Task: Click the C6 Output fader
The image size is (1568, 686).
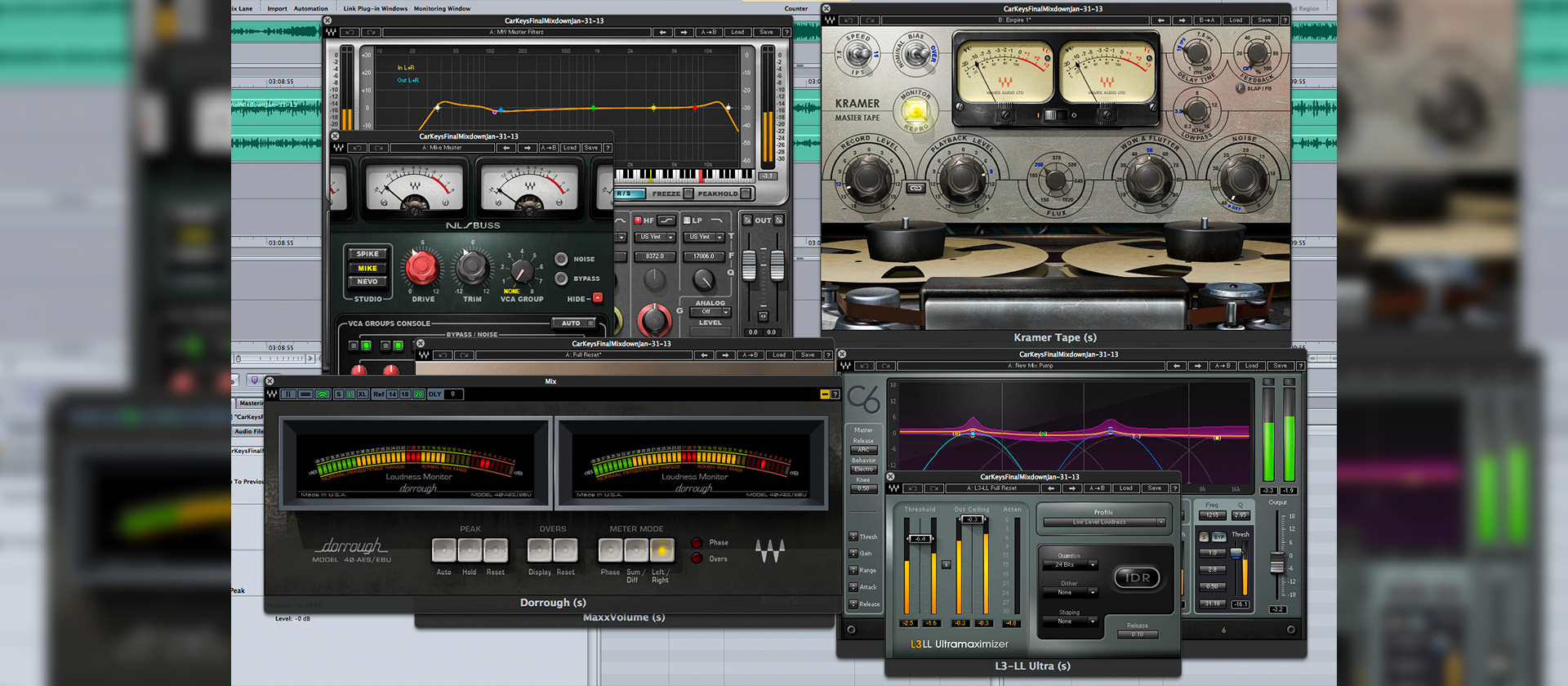Action: tap(1276, 563)
